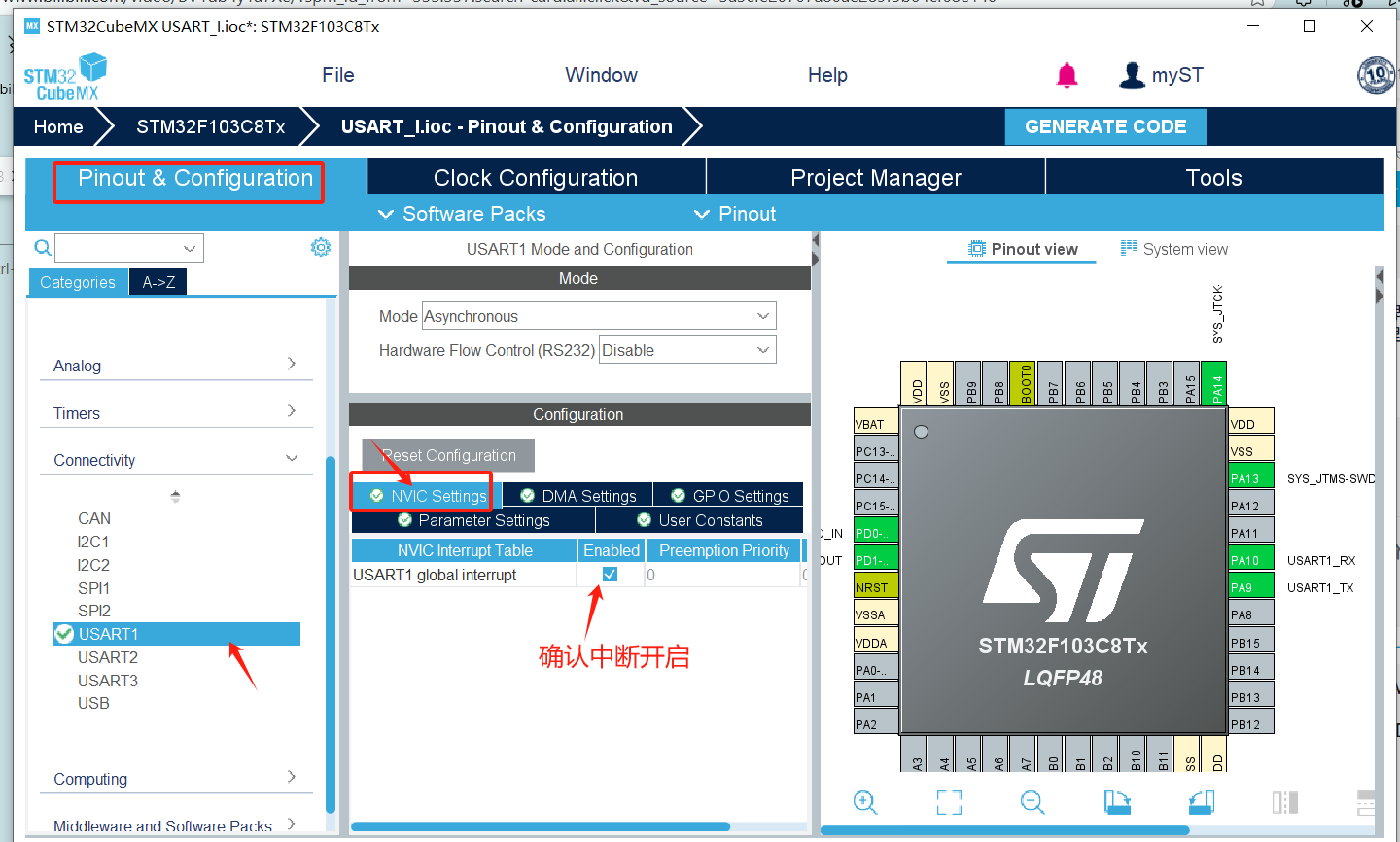Toggle the USART1 global interrupt Enabled checkbox
Image resolution: width=1400 pixels, height=842 pixels.
pos(610,575)
